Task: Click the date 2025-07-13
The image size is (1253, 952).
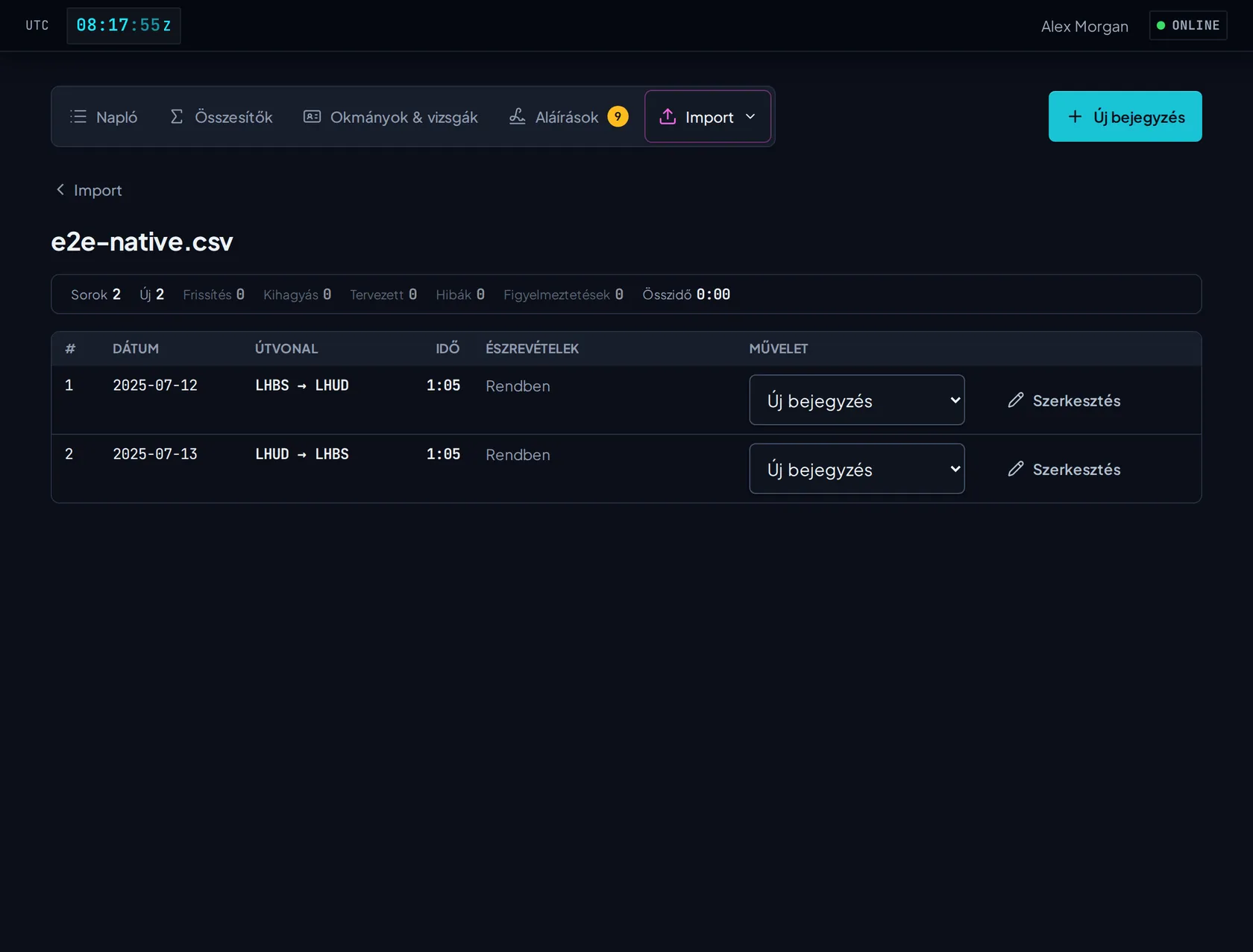Action: pos(155,454)
